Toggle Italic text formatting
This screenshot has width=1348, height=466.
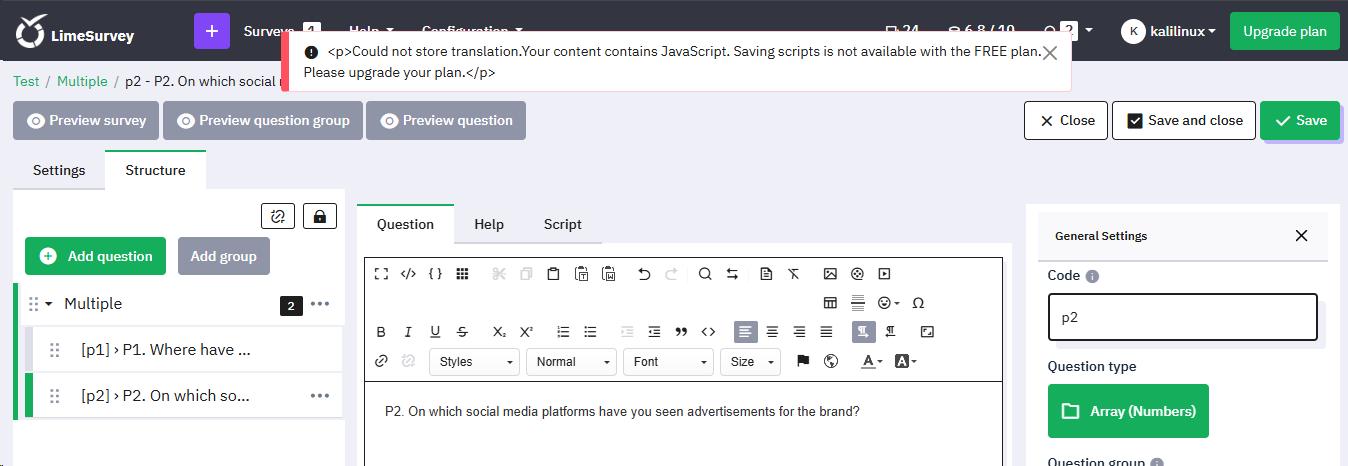[408, 332]
